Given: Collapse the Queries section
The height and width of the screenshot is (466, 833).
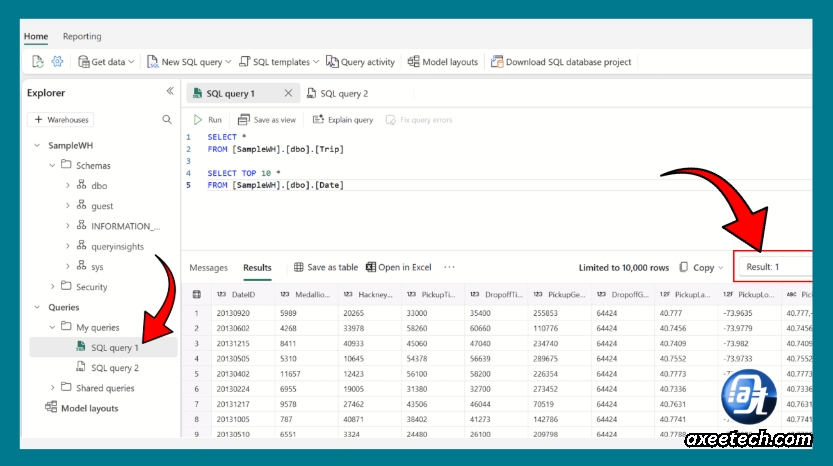Looking at the screenshot, I should pyautogui.click(x=37, y=307).
